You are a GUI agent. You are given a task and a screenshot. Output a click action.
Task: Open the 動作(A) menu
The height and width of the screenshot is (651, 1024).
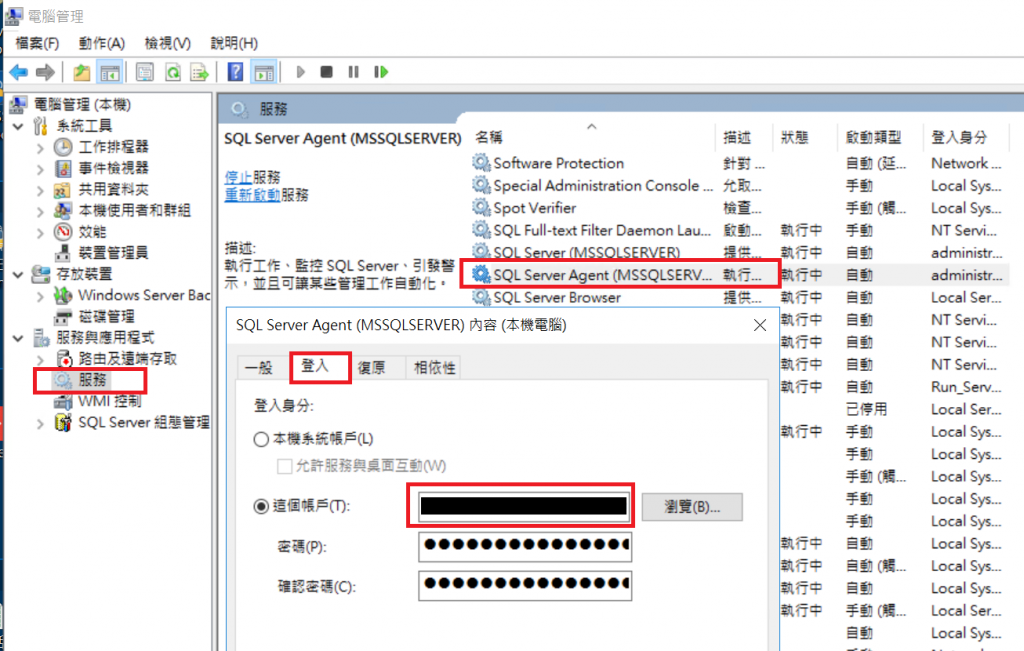[x=101, y=43]
